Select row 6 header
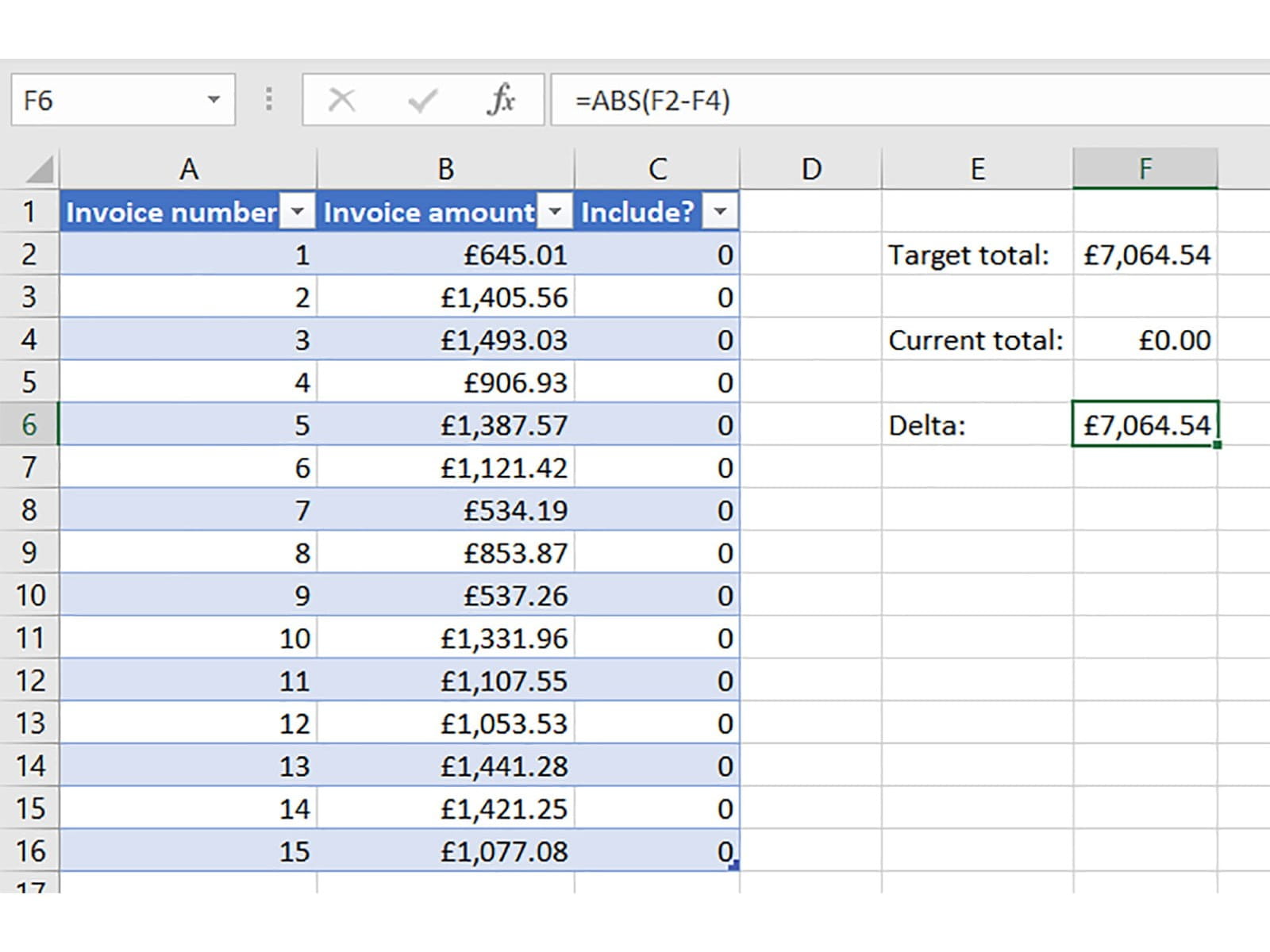 click(x=29, y=424)
